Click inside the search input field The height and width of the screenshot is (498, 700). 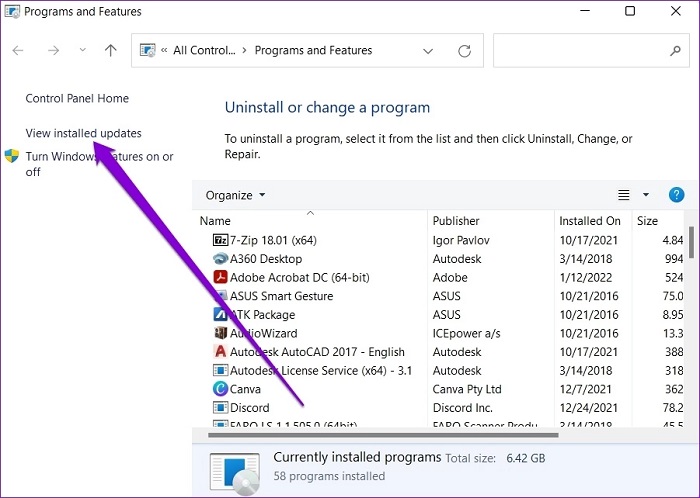click(x=580, y=50)
